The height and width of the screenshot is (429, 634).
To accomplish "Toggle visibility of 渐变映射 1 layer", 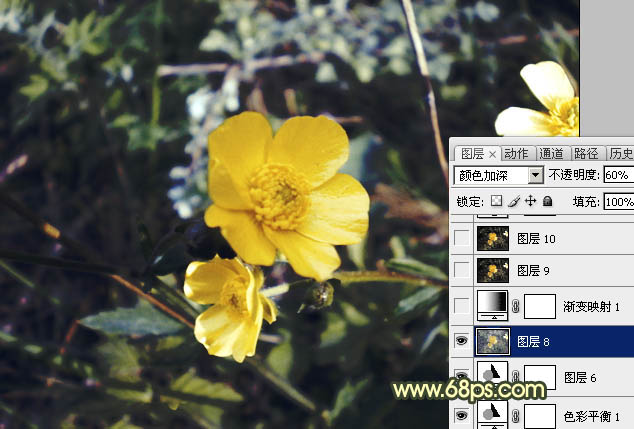I will click(x=461, y=306).
